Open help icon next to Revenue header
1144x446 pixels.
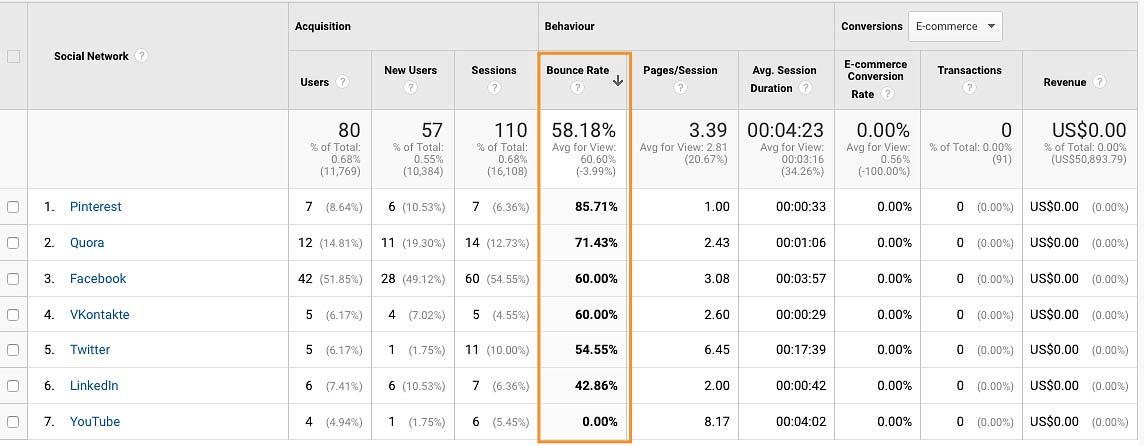coord(1099,82)
